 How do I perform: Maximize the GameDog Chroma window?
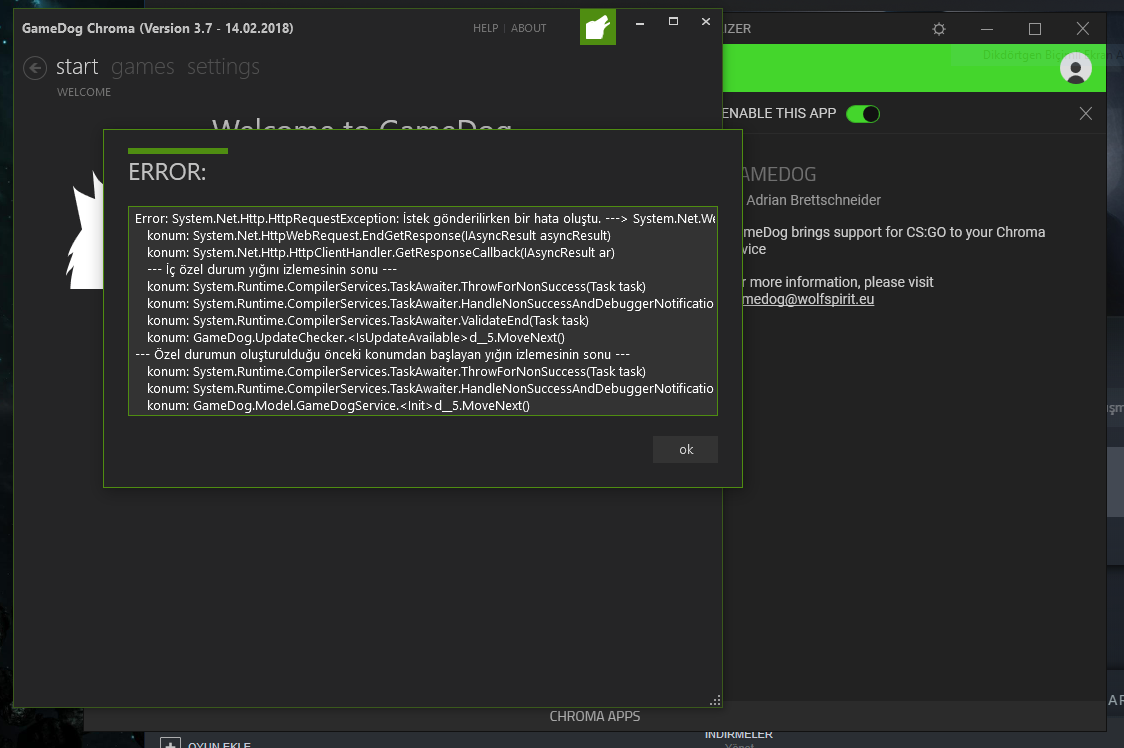coord(673,22)
